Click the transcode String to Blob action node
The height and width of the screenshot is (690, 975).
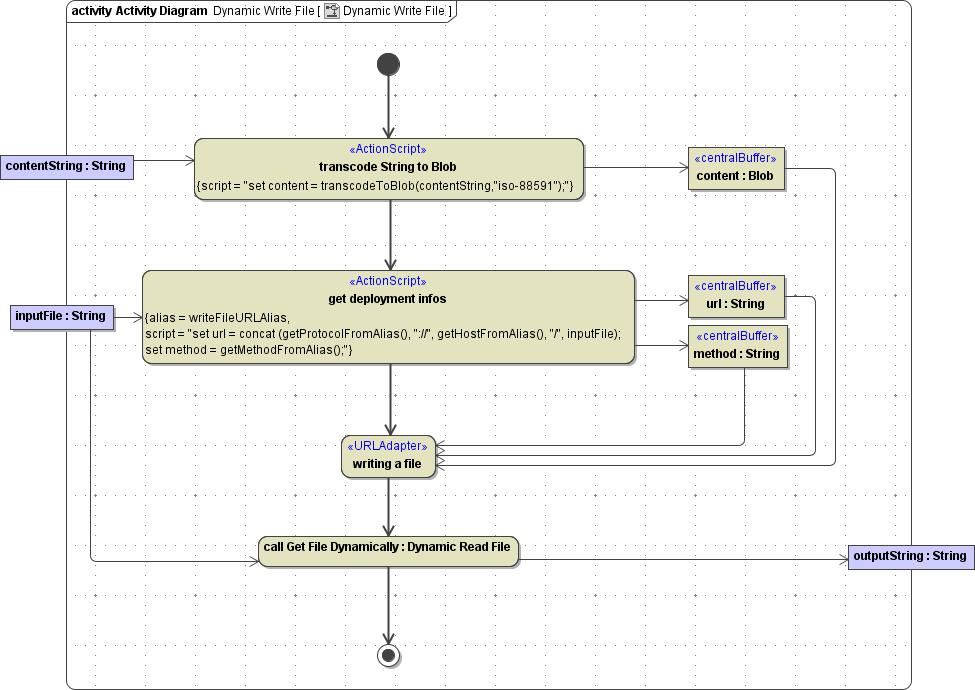pos(388,167)
